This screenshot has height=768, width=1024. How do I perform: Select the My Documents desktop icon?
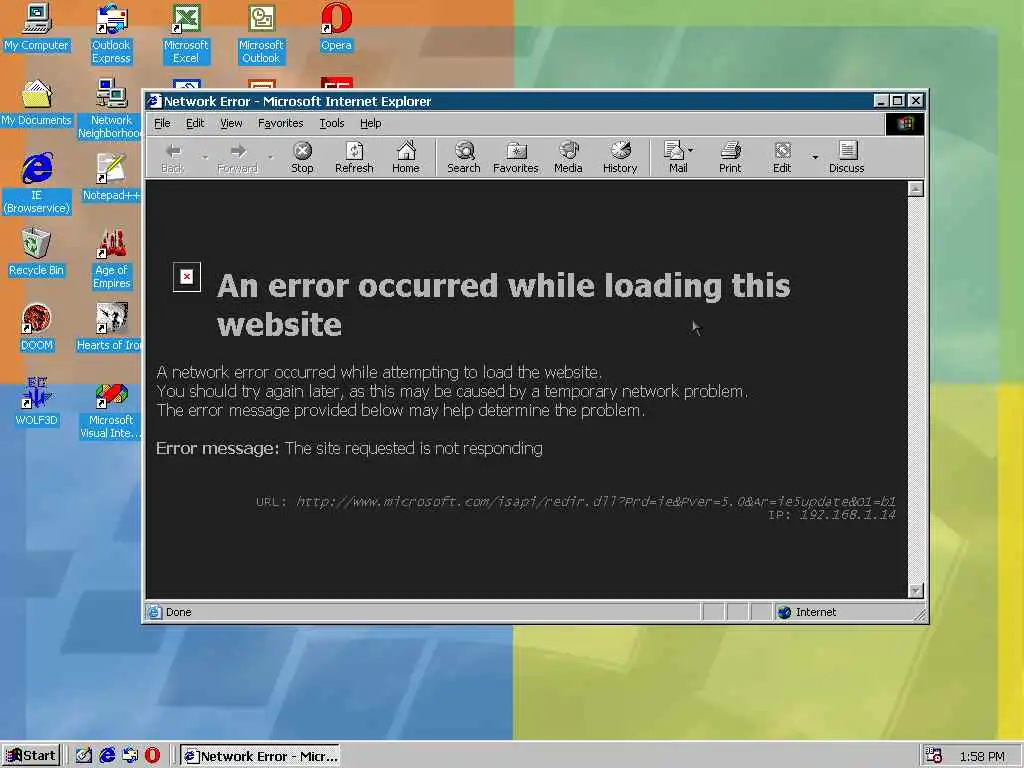pyautogui.click(x=37, y=103)
